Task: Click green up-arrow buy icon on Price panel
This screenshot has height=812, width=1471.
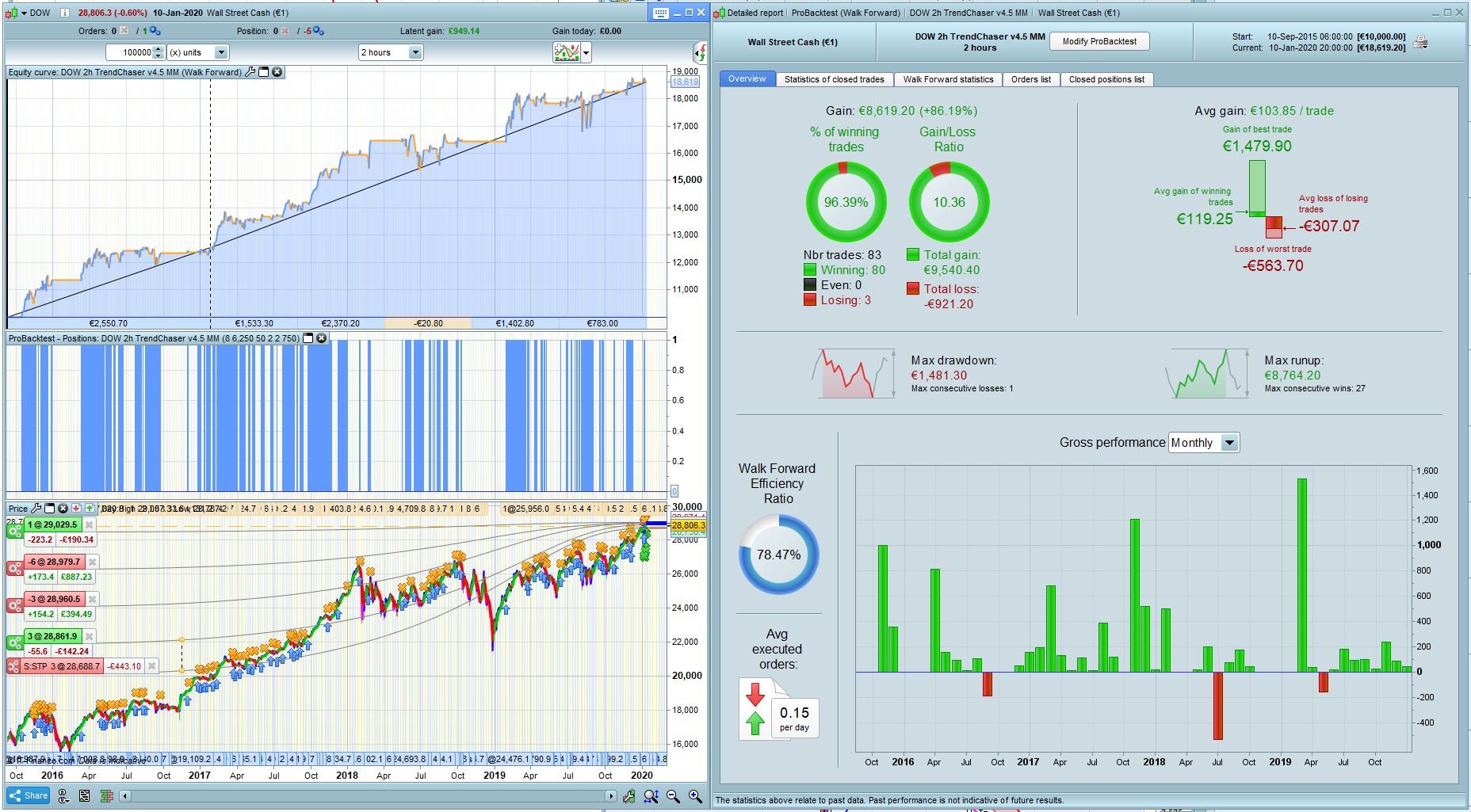Action: (x=90, y=509)
